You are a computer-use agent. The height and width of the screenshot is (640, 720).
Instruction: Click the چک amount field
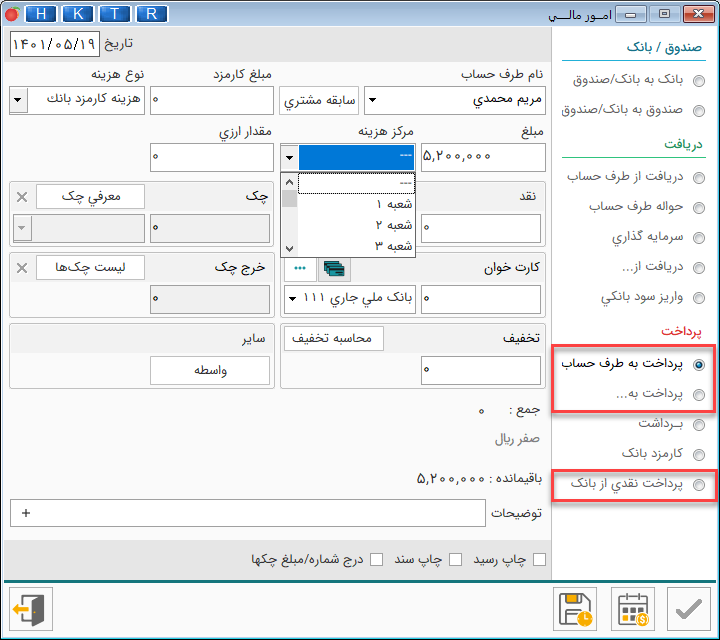click(210, 228)
